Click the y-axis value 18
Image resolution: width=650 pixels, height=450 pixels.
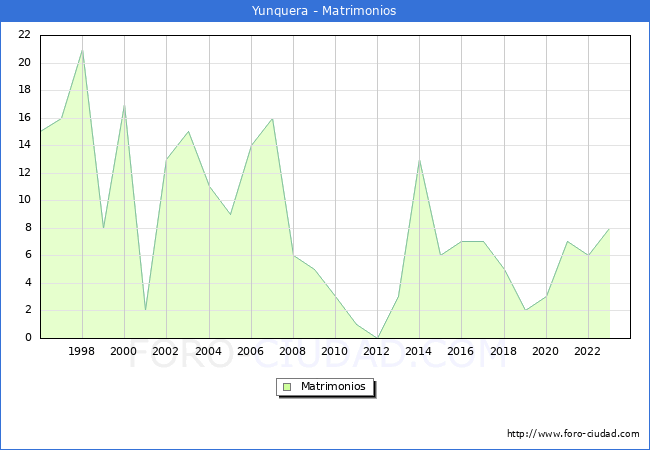tap(24, 90)
